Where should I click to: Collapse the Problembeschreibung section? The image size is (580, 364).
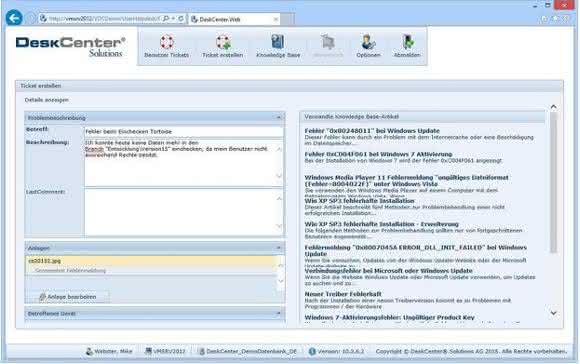click(279, 118)
